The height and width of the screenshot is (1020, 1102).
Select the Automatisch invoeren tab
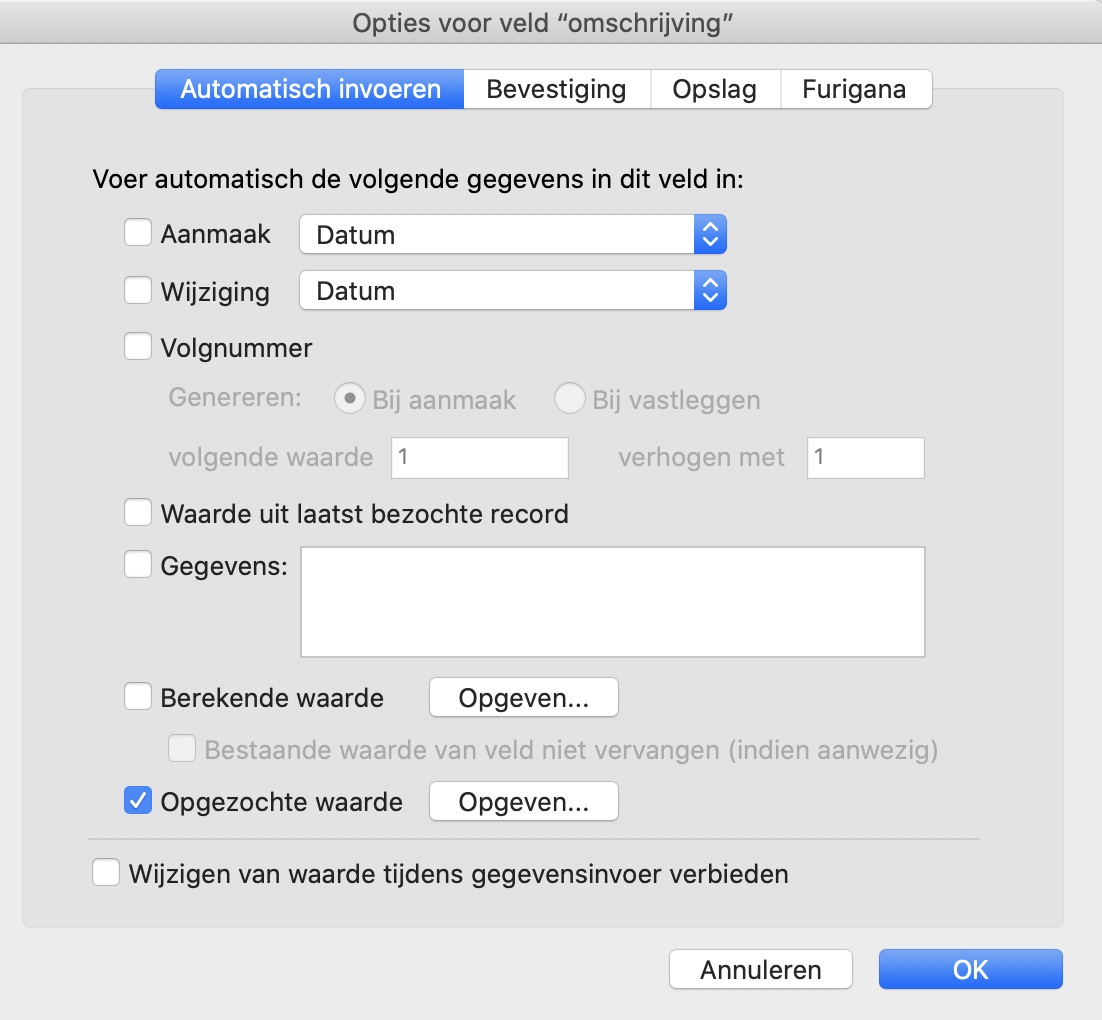[310, 89]
